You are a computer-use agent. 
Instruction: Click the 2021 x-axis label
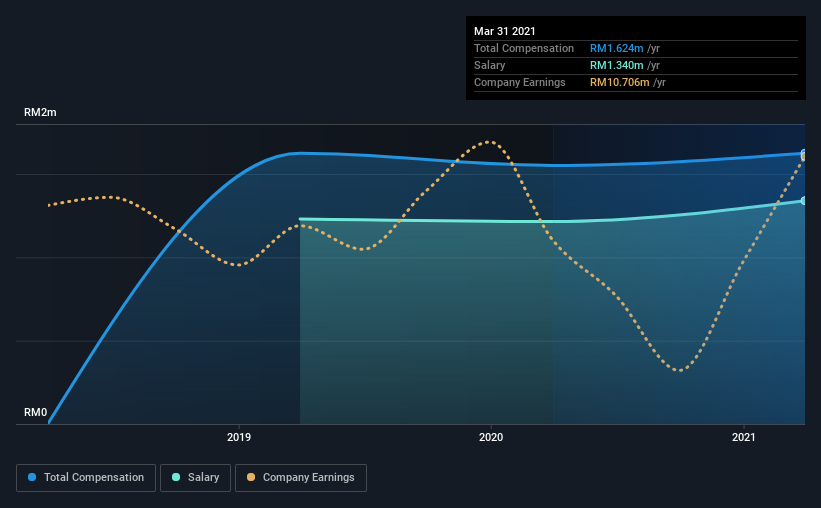(x=744, y=437)
